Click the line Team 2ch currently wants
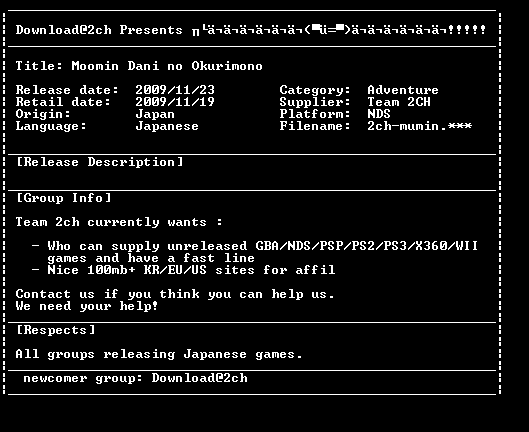 tap(119, 222)
